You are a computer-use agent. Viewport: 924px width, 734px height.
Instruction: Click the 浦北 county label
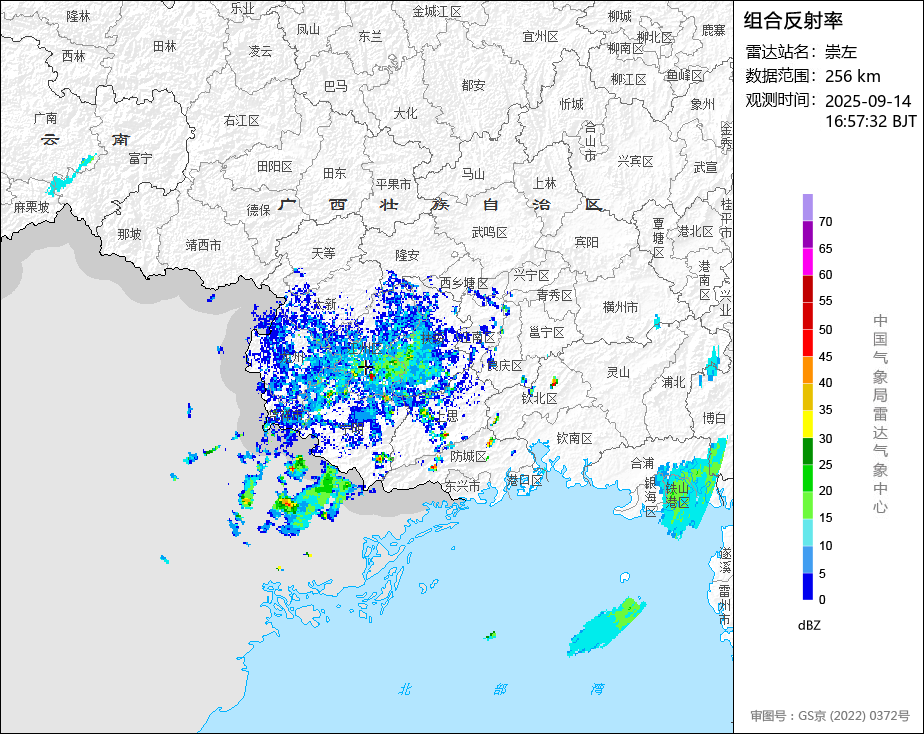coord(674,382)
